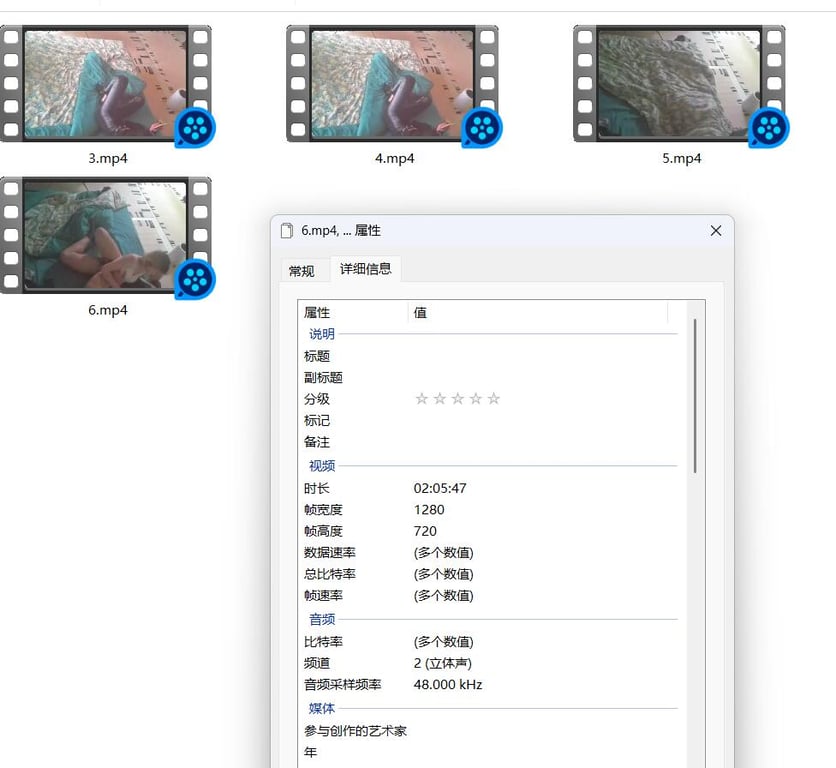The image size is (836, 768).
Task: Click the 帧高度 property label
Action: [323, 531]
